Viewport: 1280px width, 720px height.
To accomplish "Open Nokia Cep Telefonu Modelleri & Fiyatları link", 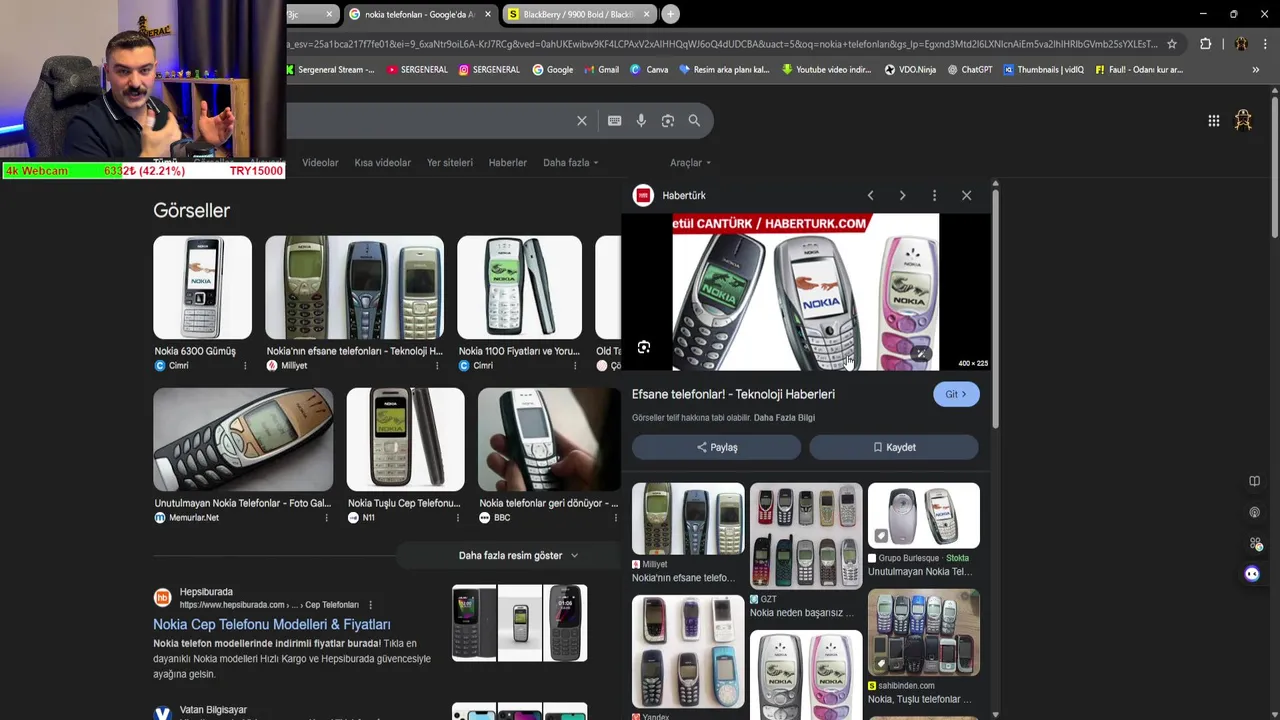I will (271, 625).
